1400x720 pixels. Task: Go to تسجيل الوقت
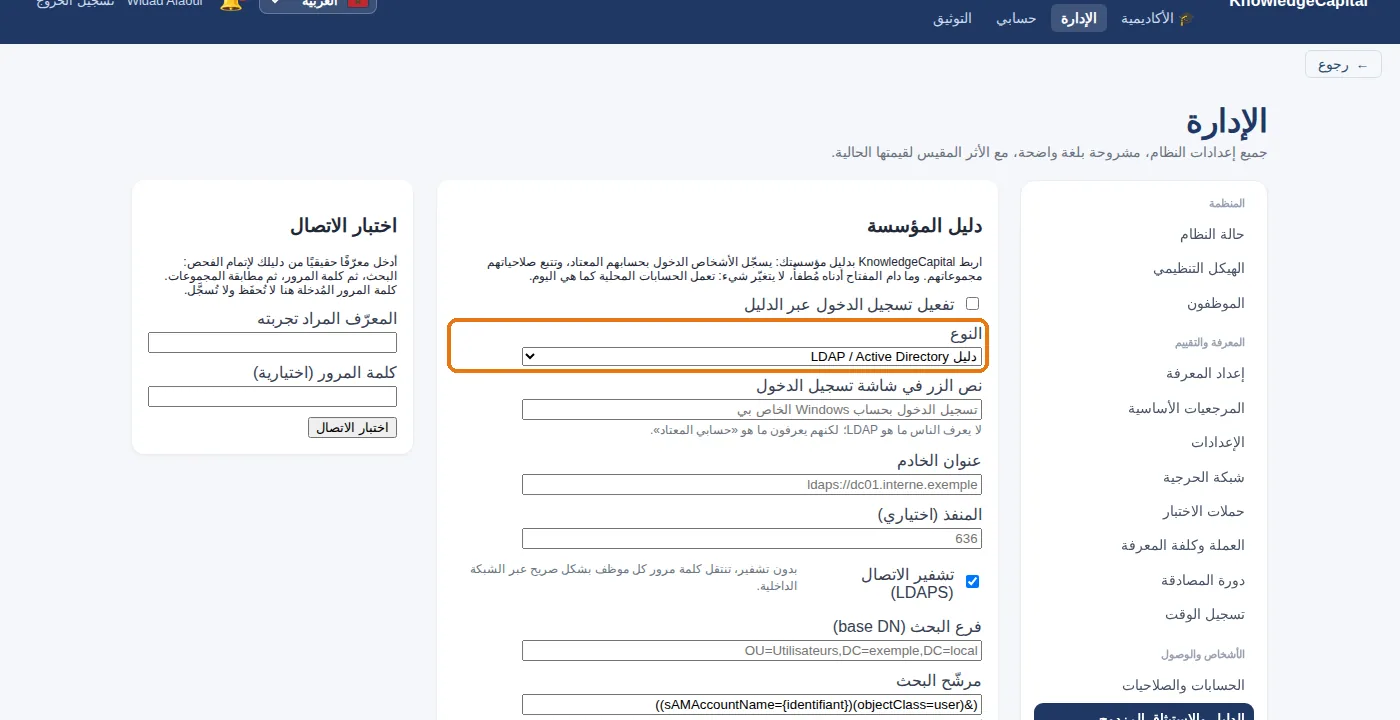coord(1144,614)
